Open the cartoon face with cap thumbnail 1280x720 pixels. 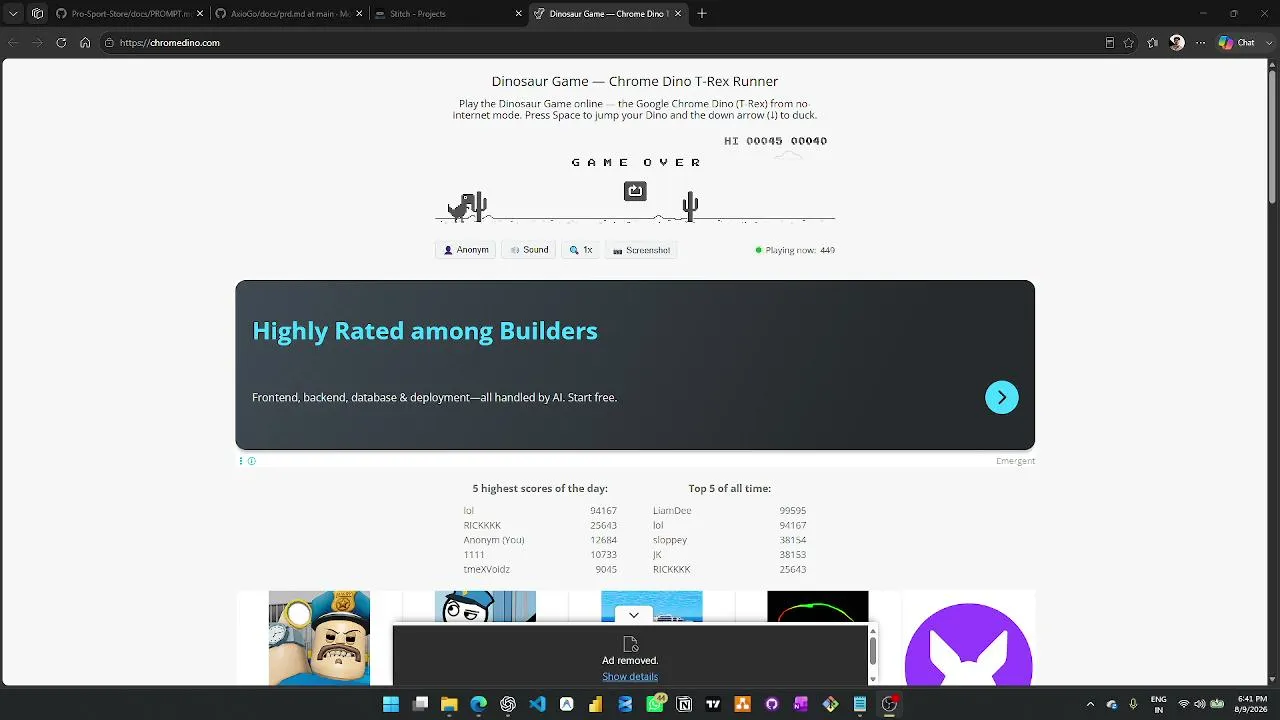tap(485, 606)
